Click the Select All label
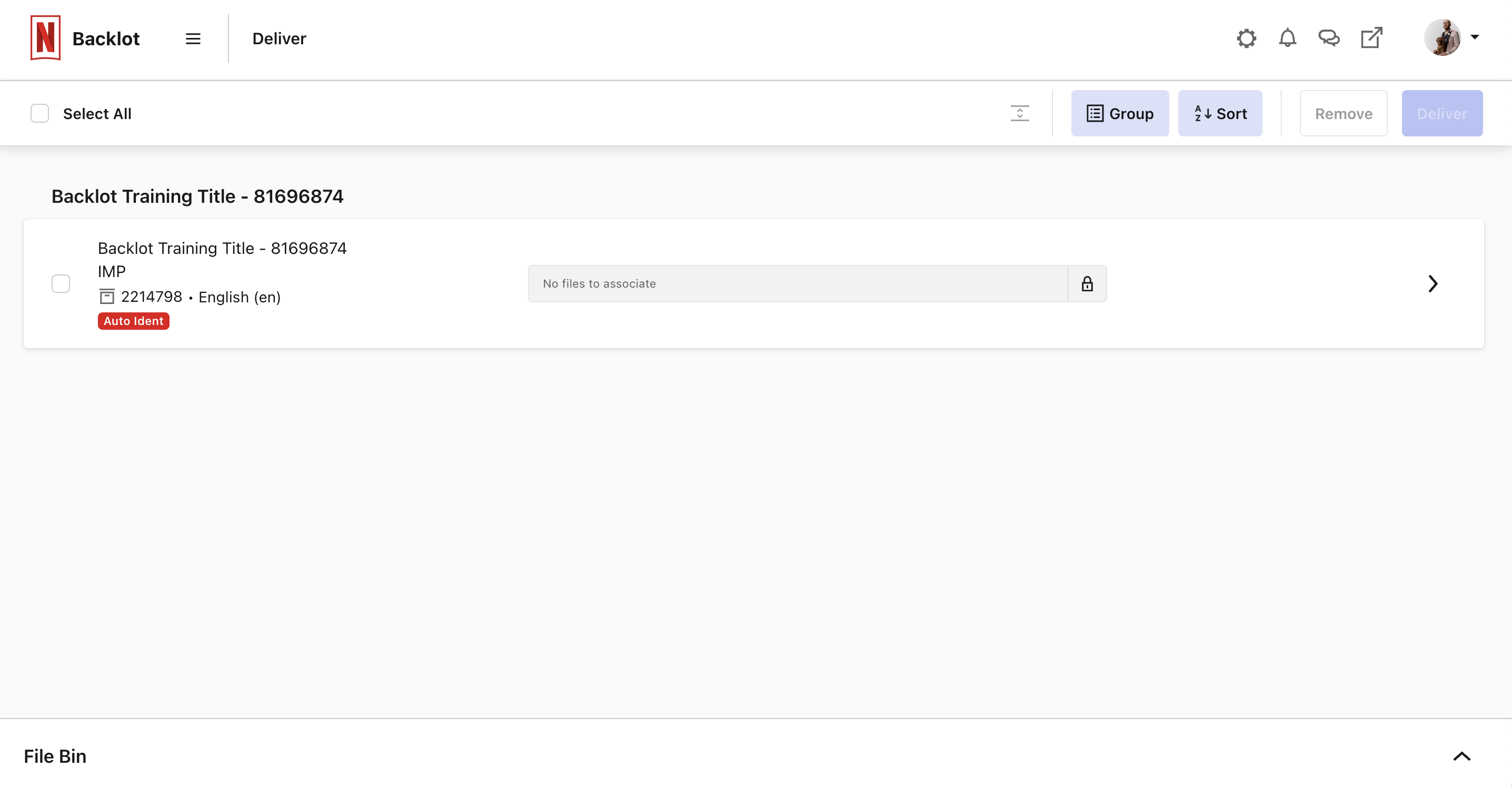This screenshot has height=787, width=1512. point(97,113)
